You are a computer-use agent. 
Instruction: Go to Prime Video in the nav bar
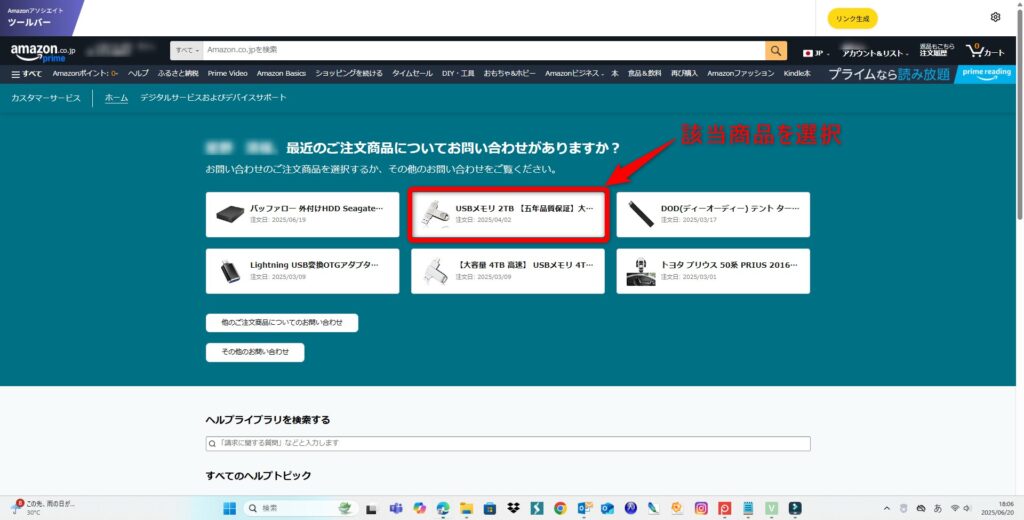(x=227, y=74)
